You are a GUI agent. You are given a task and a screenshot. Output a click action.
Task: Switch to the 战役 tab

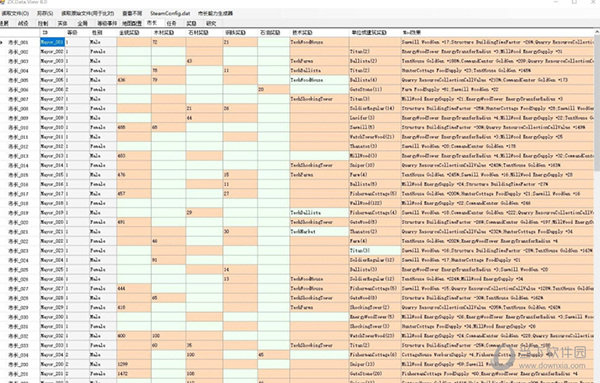pyautogui.click(x=23, y=23)
